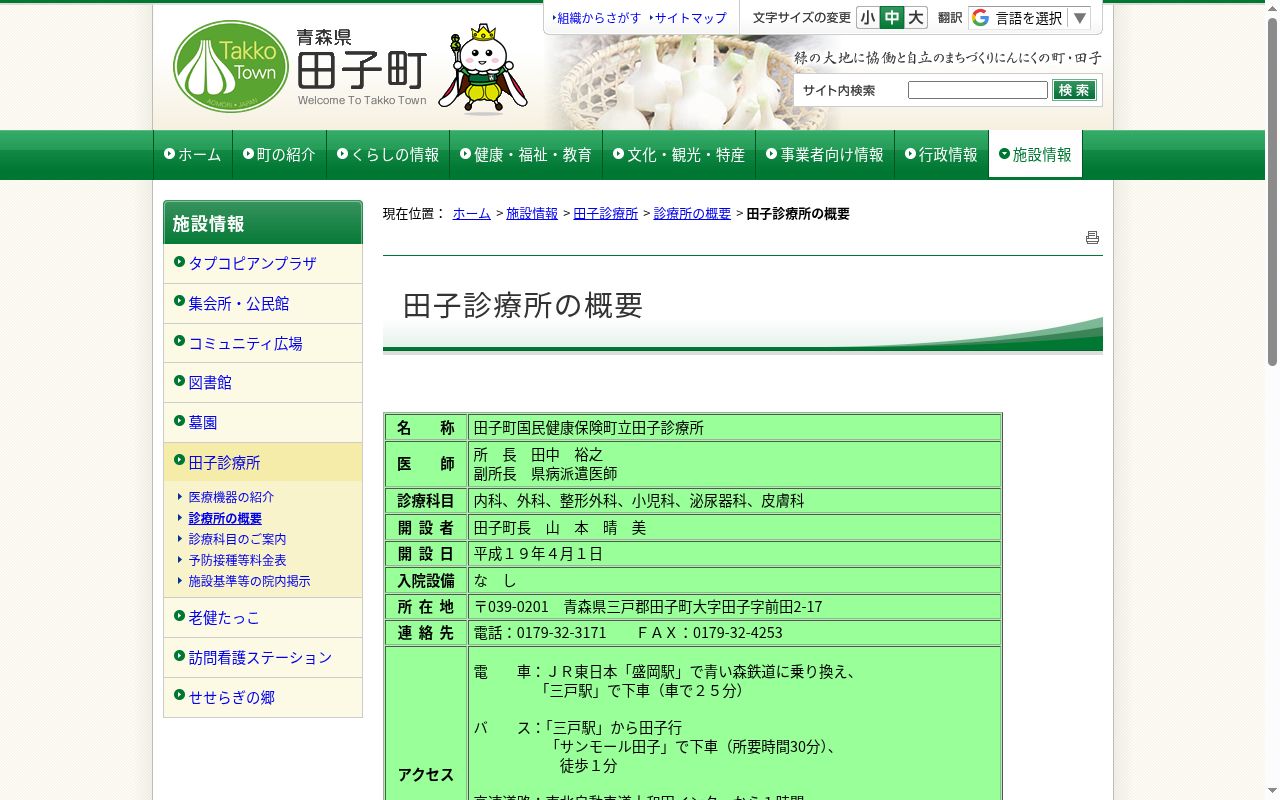Open the Google language select dropdown
The height and width of the screenshot is (800, 1280).
(1029, 18)
